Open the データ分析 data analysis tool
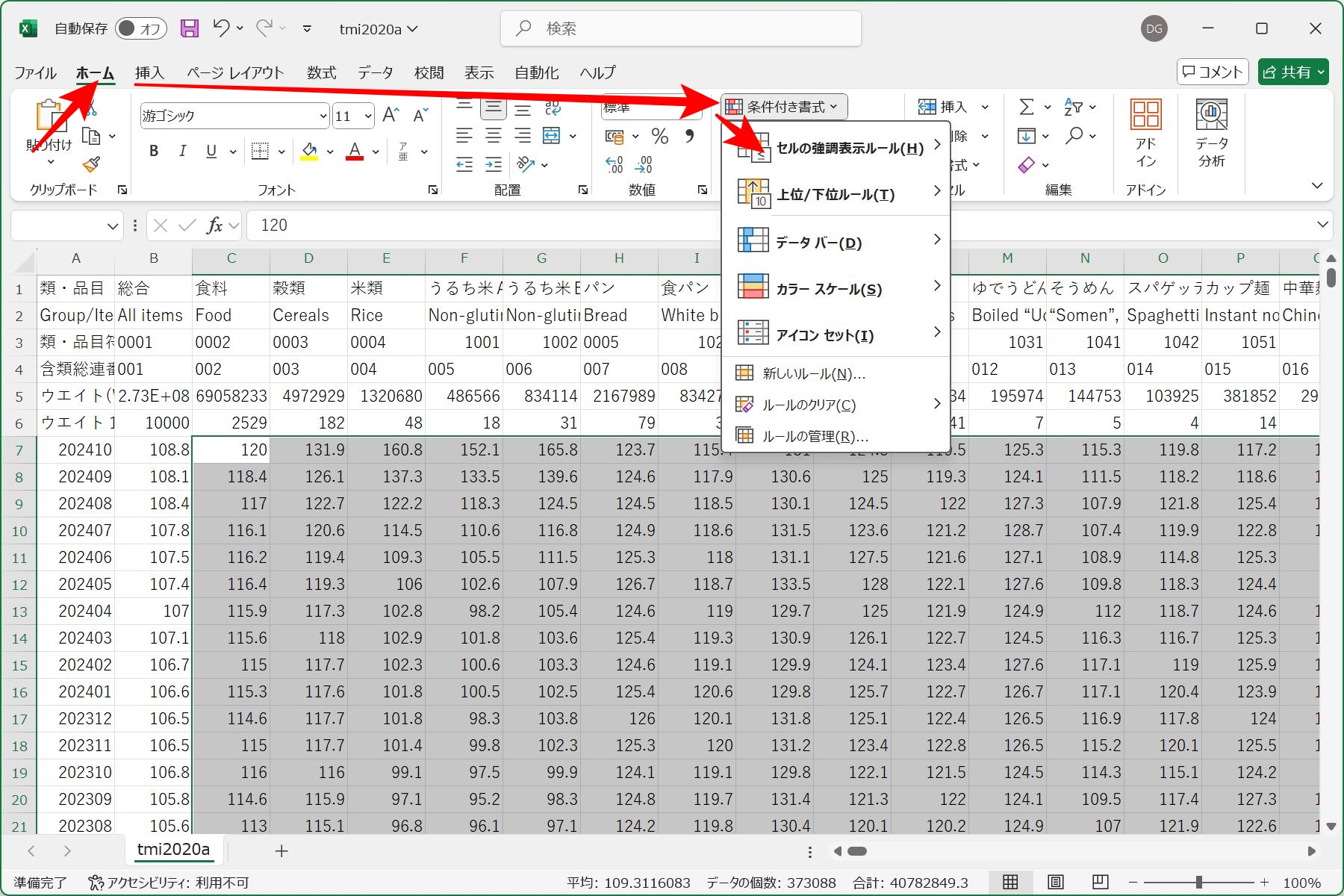This screenshot has width=1344, height=896. [1211, 134]
